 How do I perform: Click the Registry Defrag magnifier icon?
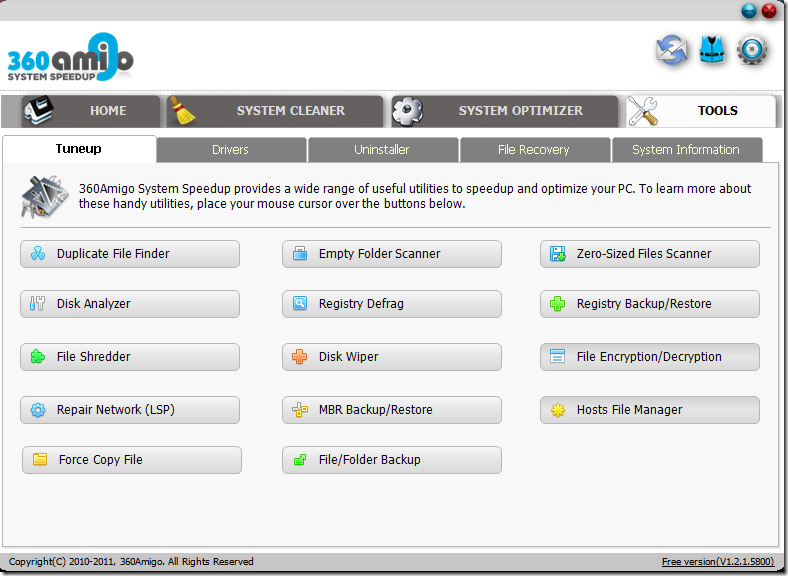[300, 303]
